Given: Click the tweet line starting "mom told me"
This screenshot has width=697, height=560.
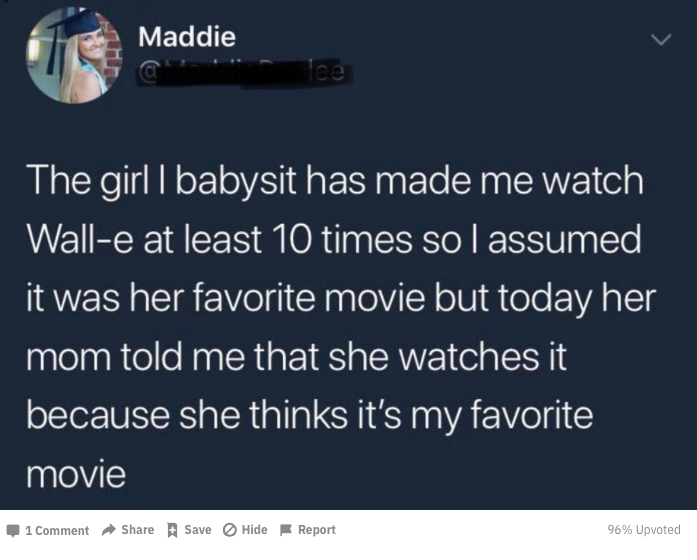Looking at the screenshot, I should (x=296, y=357).
